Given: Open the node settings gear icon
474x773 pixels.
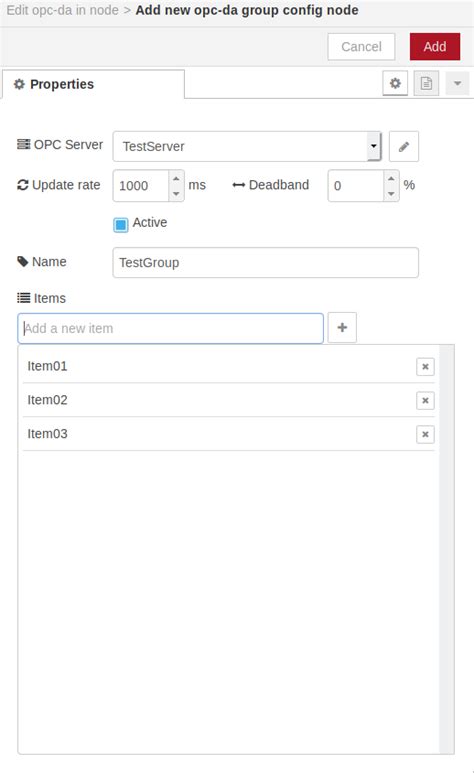Looking at the screenshot, I should tap(395, 83).
